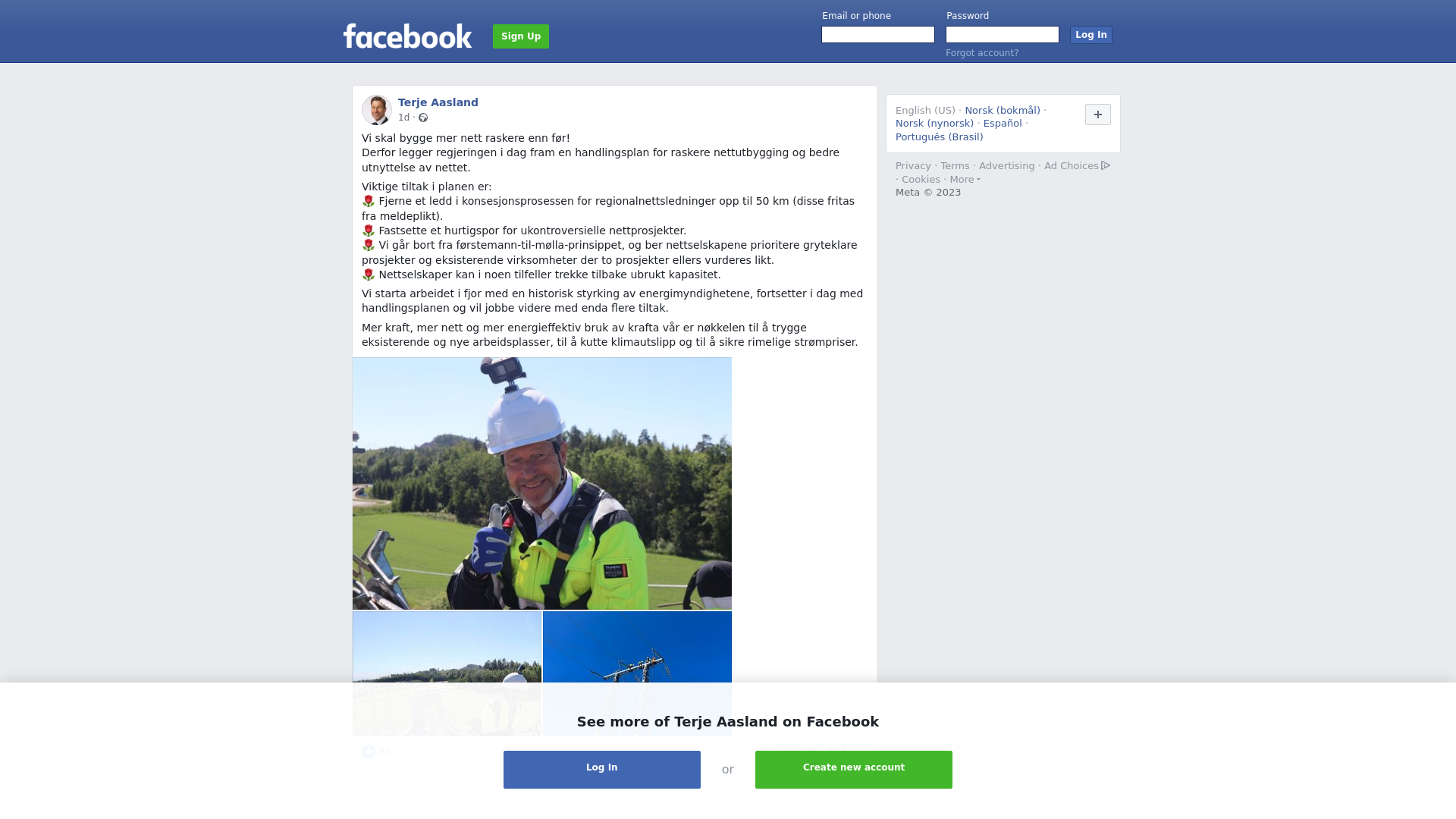Open the power line pylon photo
The image size is (1456, 819).
coord(637,673)
